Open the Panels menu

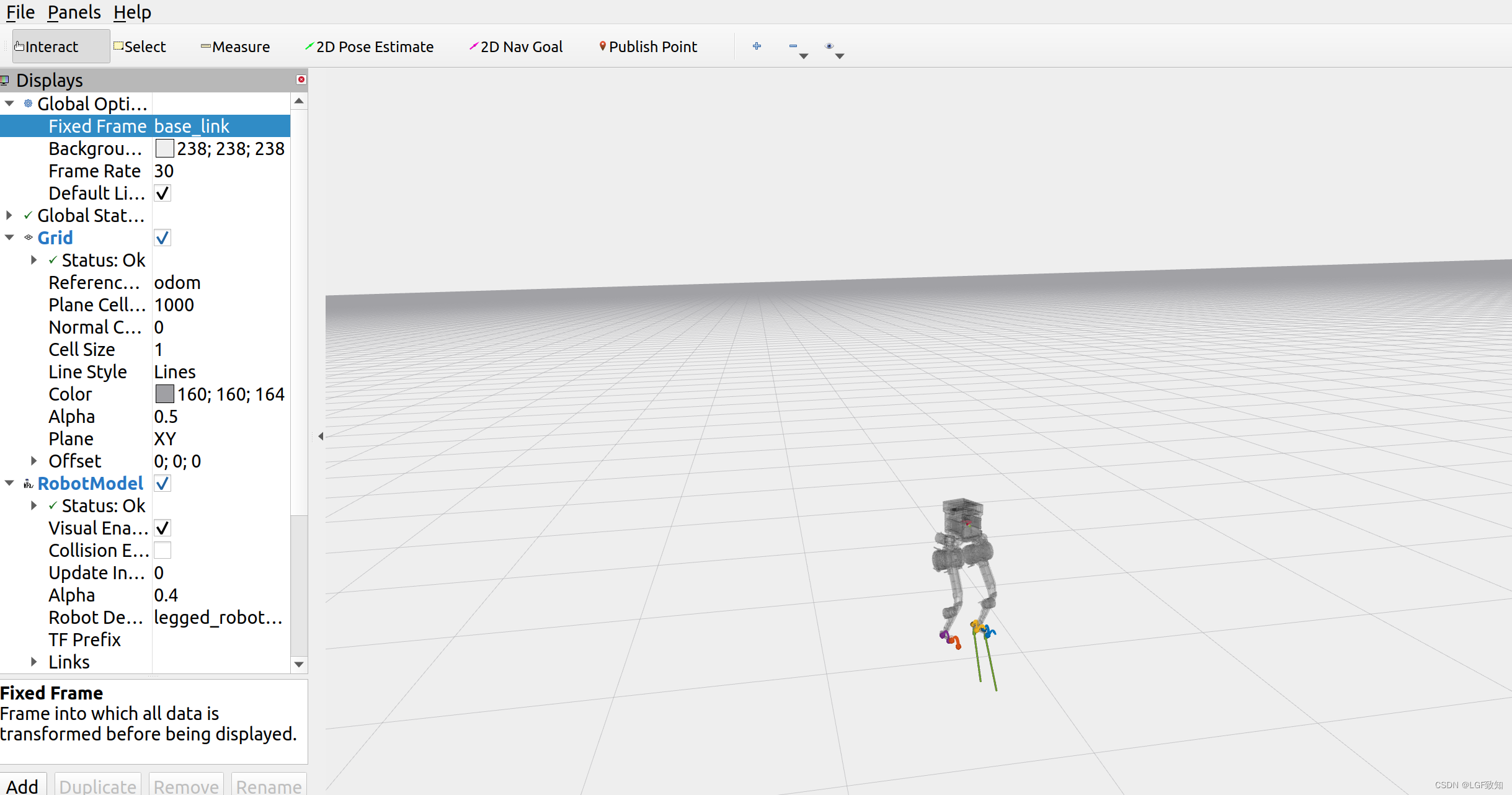point(74,12)
